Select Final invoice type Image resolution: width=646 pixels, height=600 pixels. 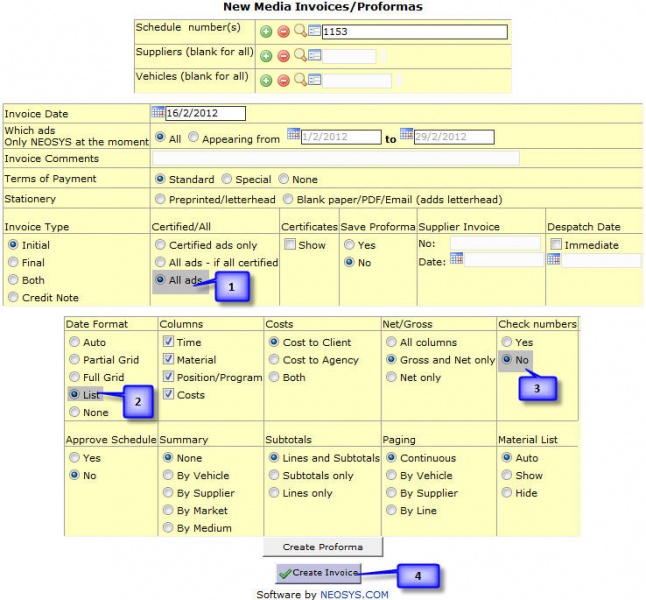click(13, 262)
